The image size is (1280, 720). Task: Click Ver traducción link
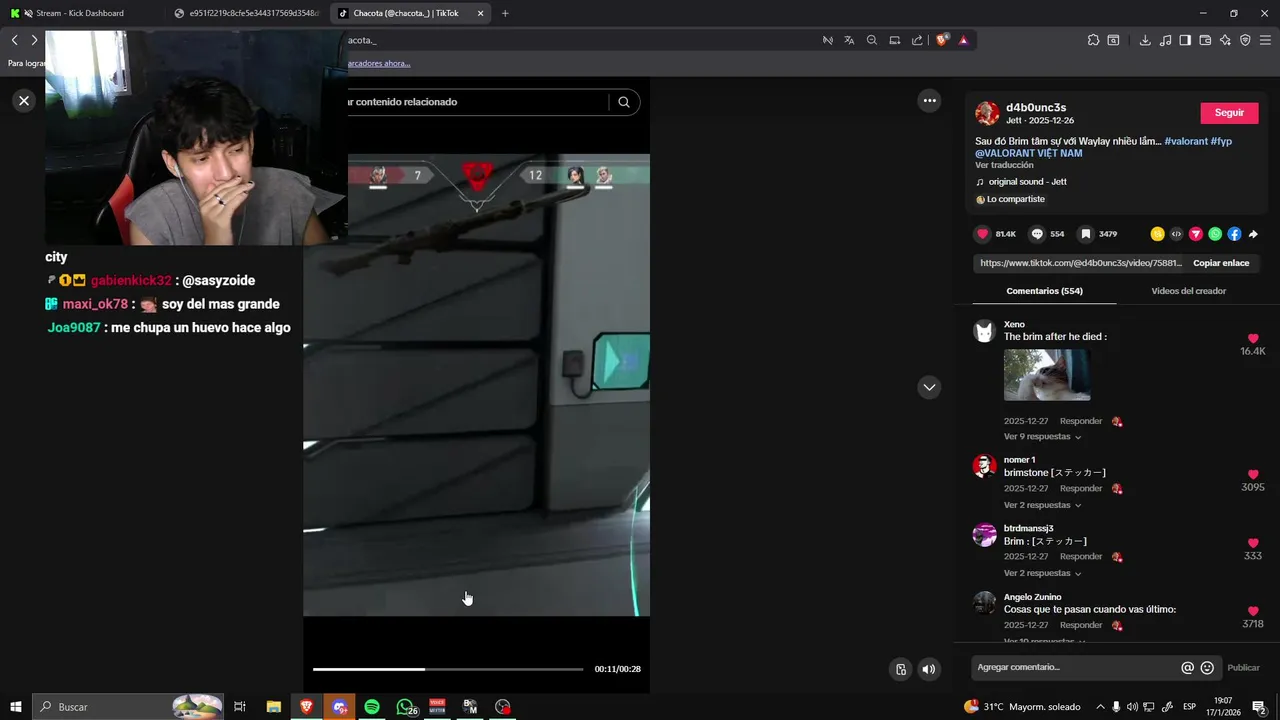[x=1004, y=165]
